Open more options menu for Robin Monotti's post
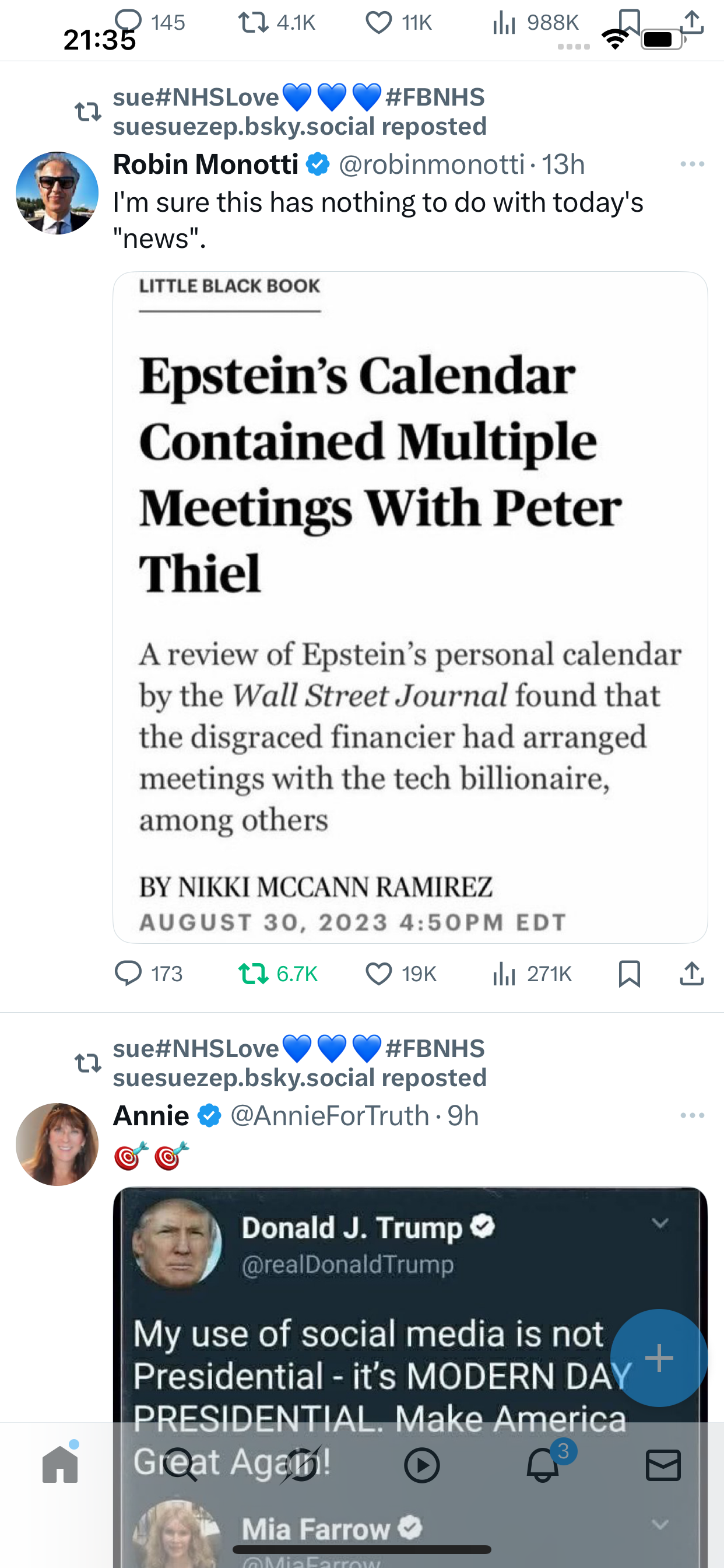Screen dimensions: 724x1568 (693, 164)
